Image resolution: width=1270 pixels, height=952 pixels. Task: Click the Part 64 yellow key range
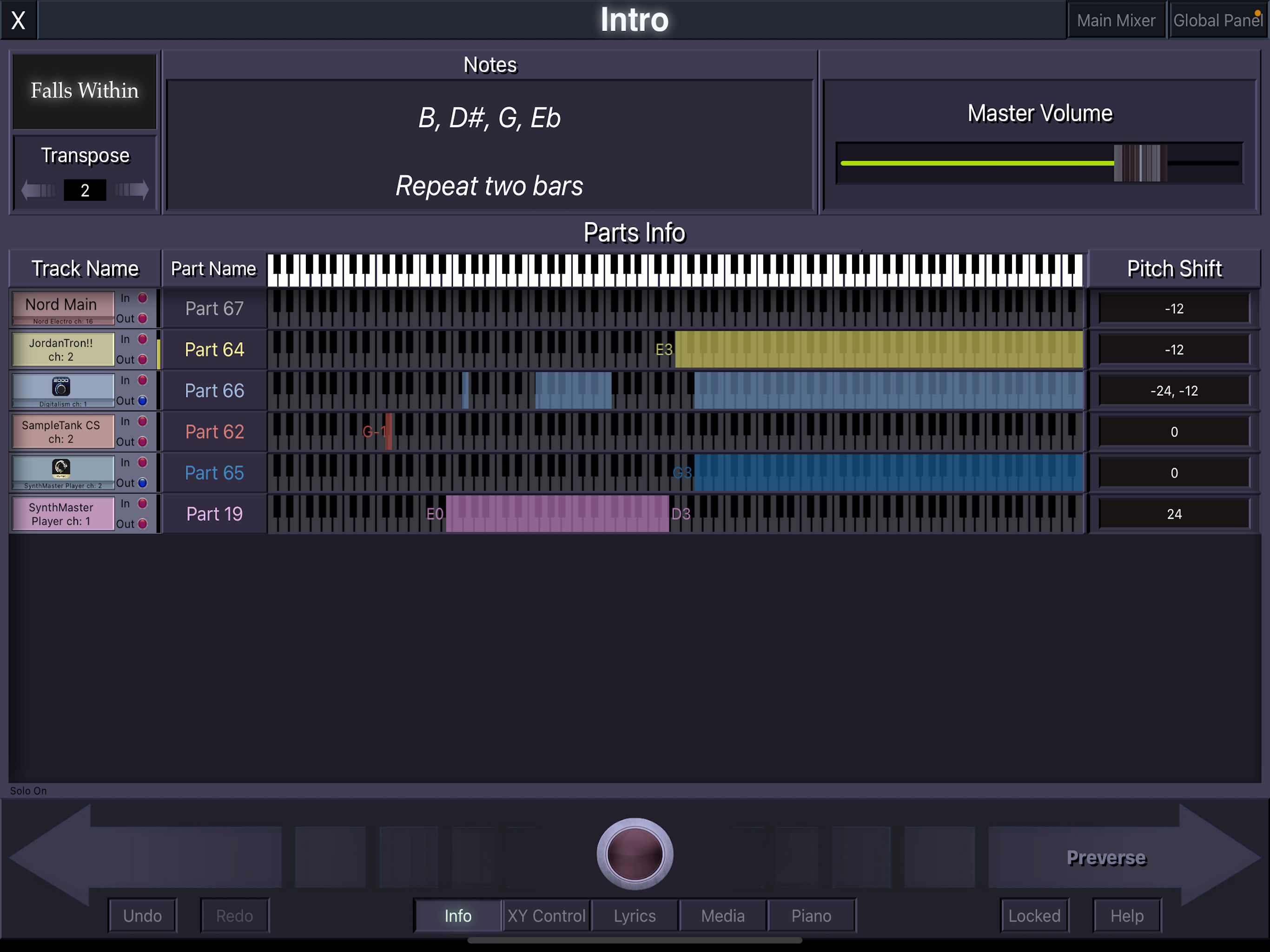(x=879, y=350)
